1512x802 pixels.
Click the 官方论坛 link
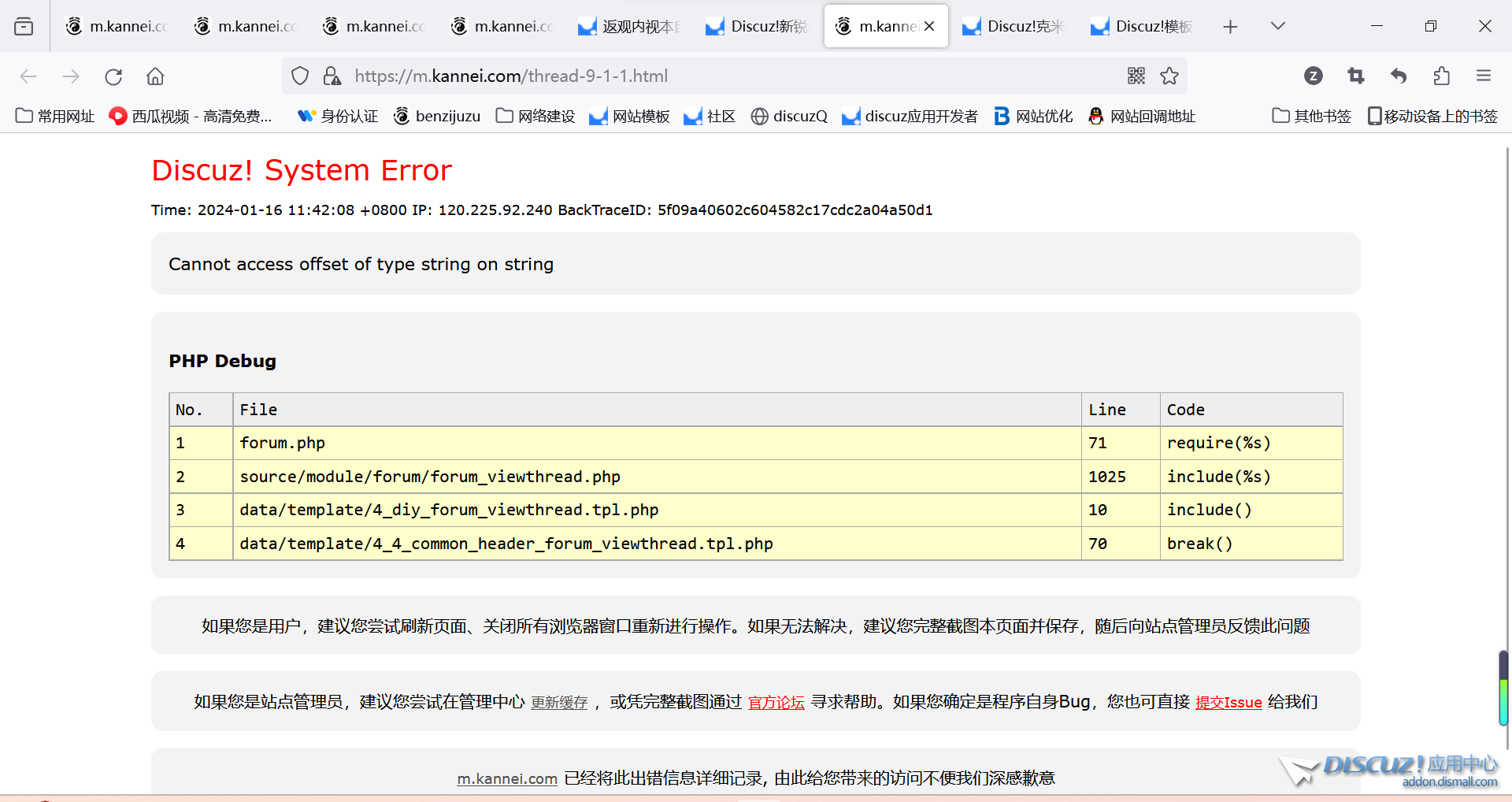coord(776,703)
